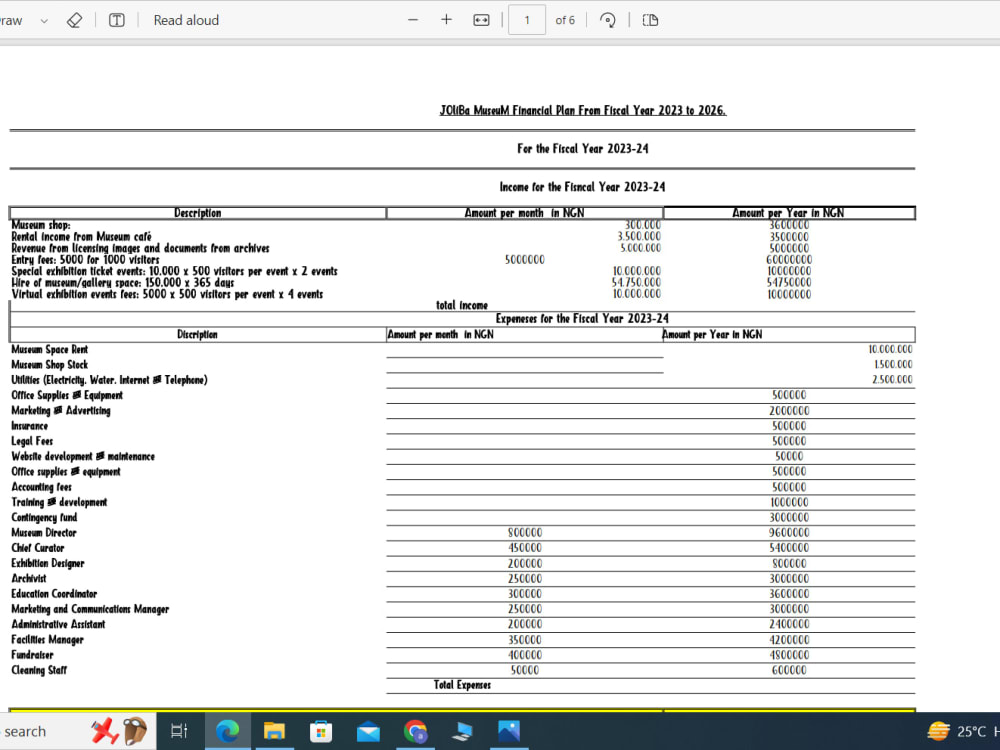Expand the Draw tool dropdown arrow
Image resolution: width=1000 pixels, height=750 pixels.
pos(44,21)
